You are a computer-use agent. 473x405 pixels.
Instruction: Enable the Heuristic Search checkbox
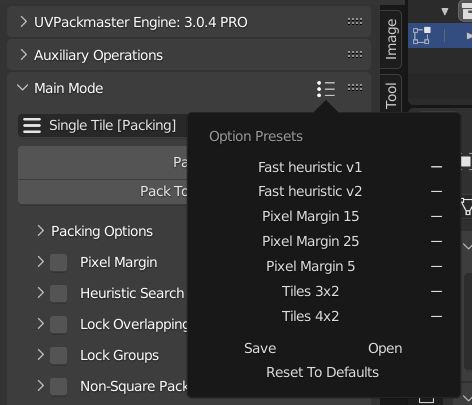59,293
